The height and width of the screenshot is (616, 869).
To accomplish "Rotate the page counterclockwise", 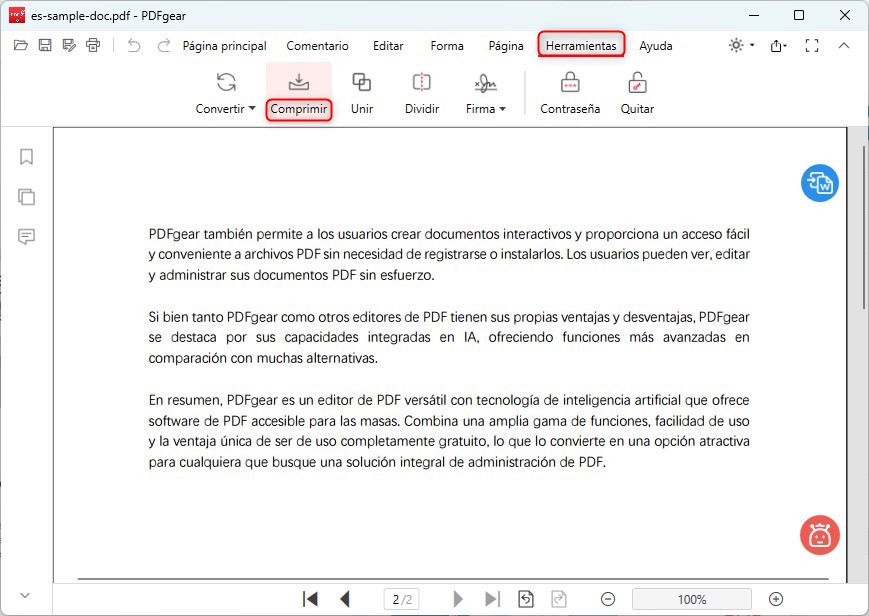I will (525, 599).
